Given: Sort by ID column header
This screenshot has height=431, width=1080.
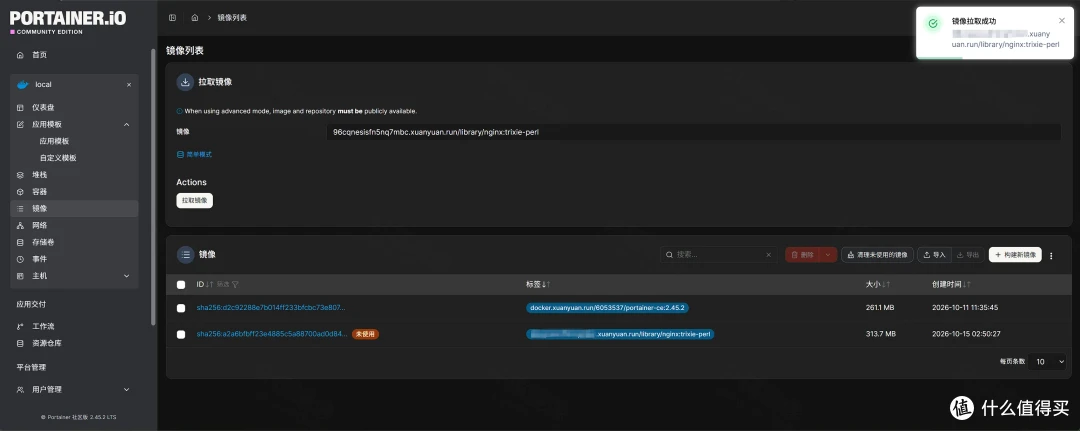Looking at the screenshot, I should click(205, 284).
